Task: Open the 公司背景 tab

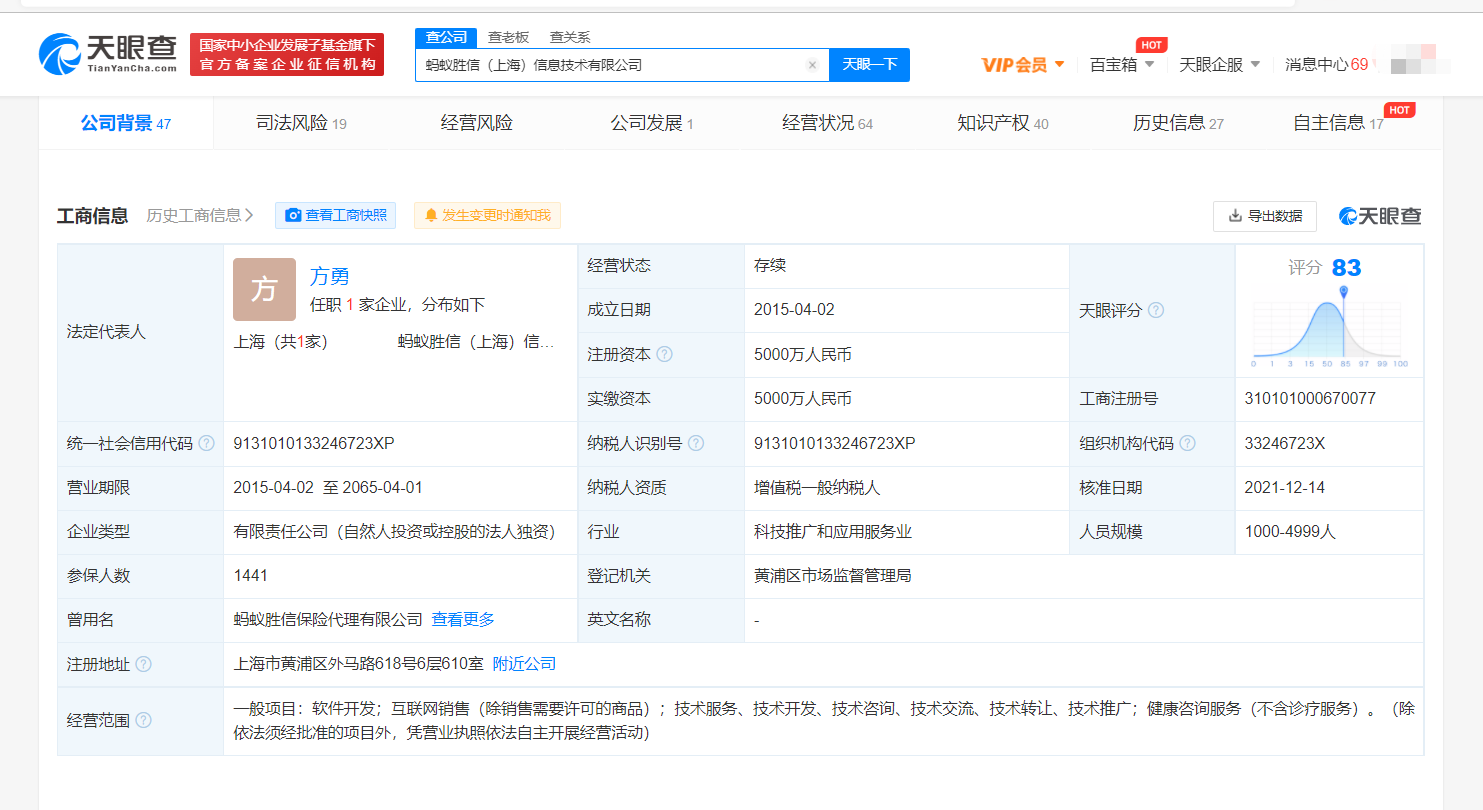Action: pyautogui.click(x=126, y=123)
